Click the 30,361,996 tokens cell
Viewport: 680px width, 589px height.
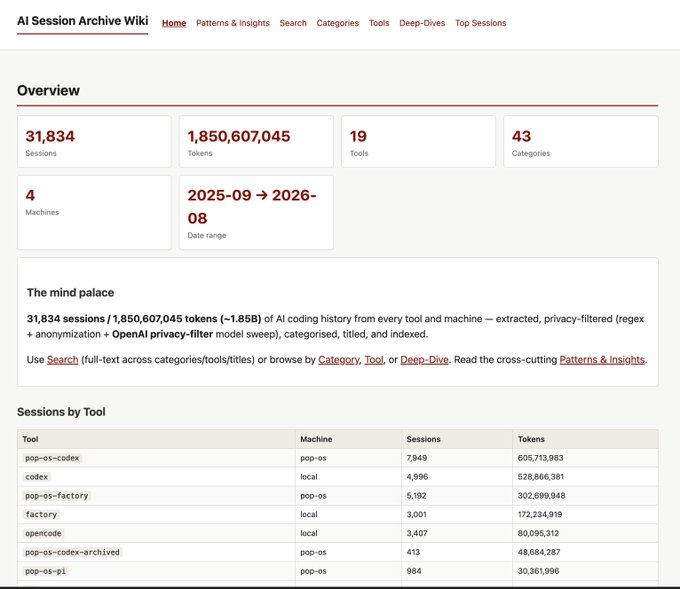(x=585, y=571)
